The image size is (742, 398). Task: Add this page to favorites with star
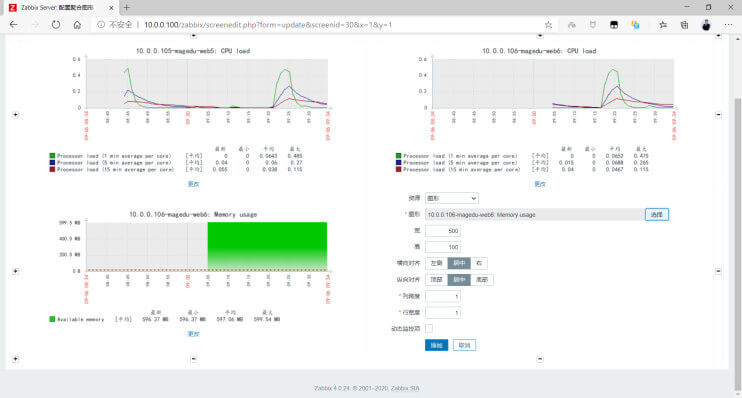pyautogui.click(x=548, y=25)
